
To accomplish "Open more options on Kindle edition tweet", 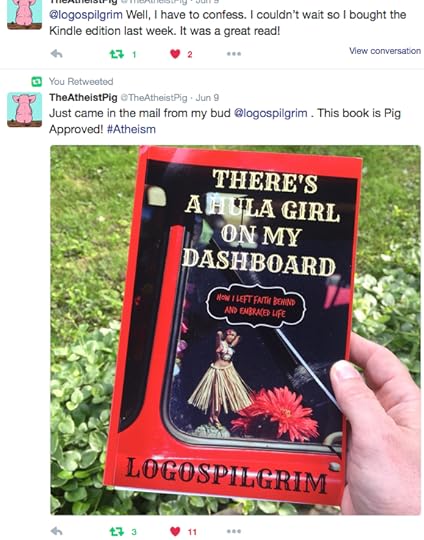I will coord(234,54).
